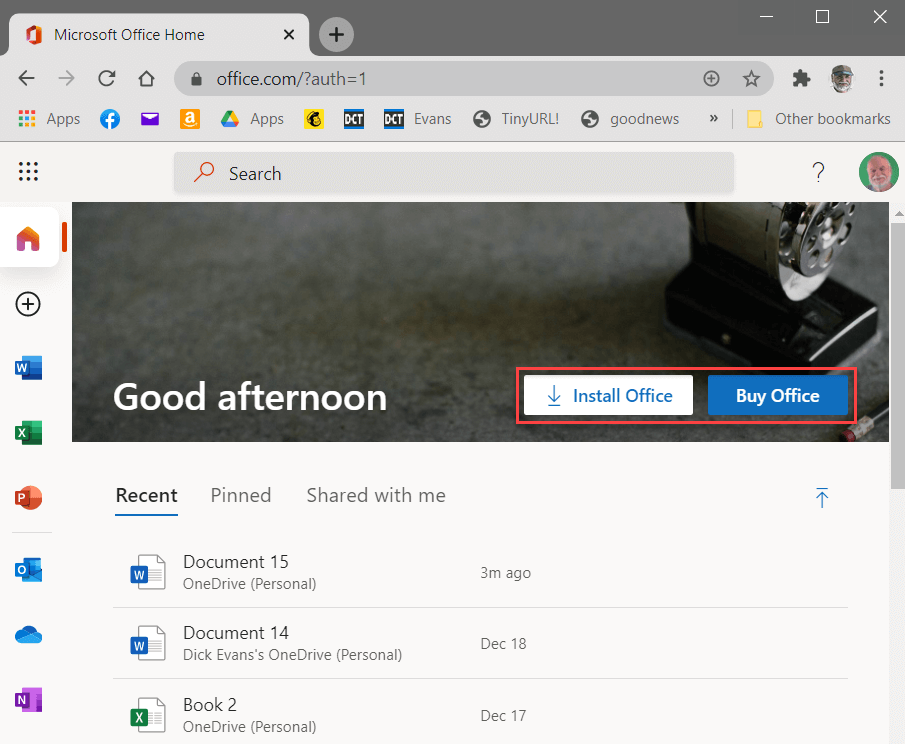This screenshot has width=905, height=744.
Task: Go to Office Home in sidebar
Action: coord(28,238)
